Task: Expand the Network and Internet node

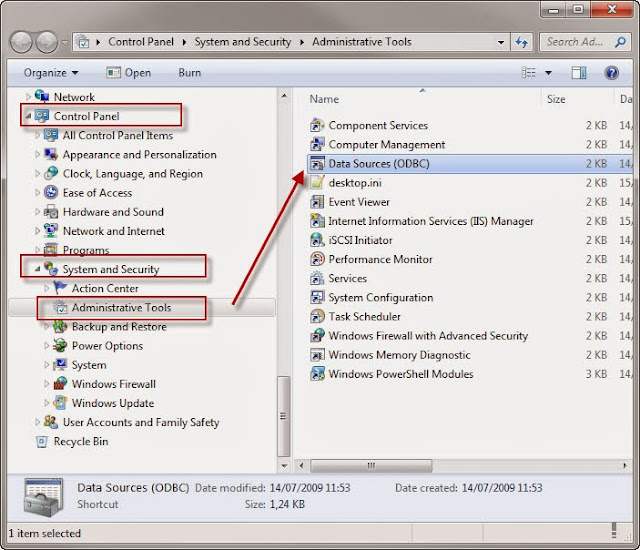Action: coord(37,231)
